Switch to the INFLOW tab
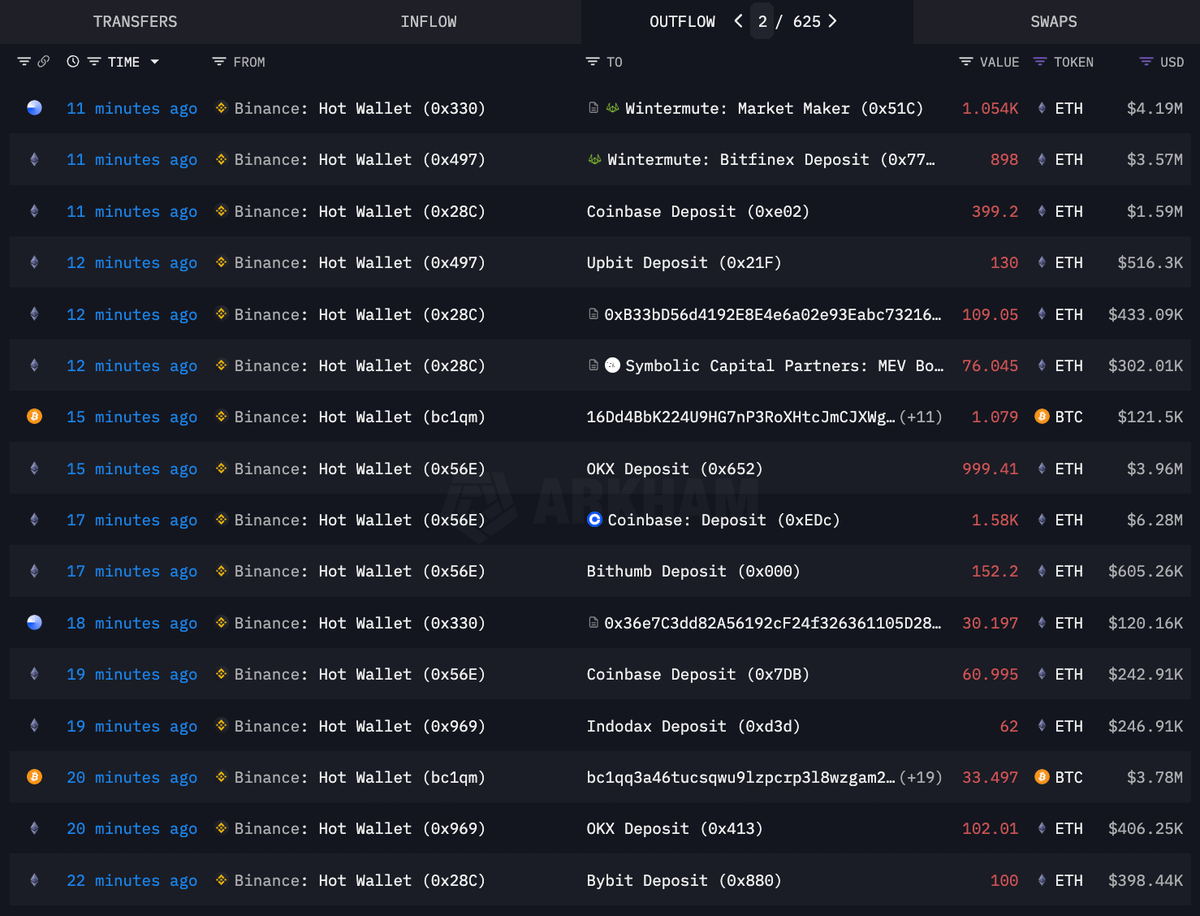This screenshot has width=1200, height=916. (428, 21)
